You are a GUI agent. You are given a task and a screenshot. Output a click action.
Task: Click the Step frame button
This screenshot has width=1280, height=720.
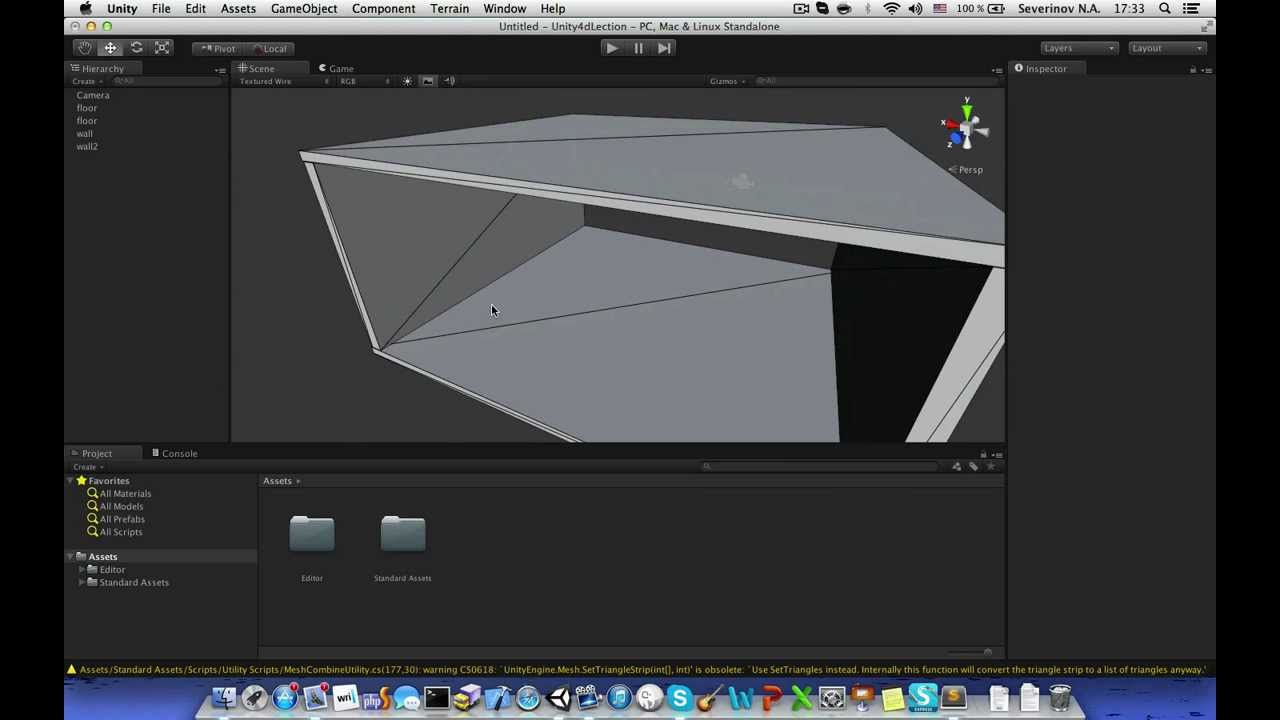(664, 48)
